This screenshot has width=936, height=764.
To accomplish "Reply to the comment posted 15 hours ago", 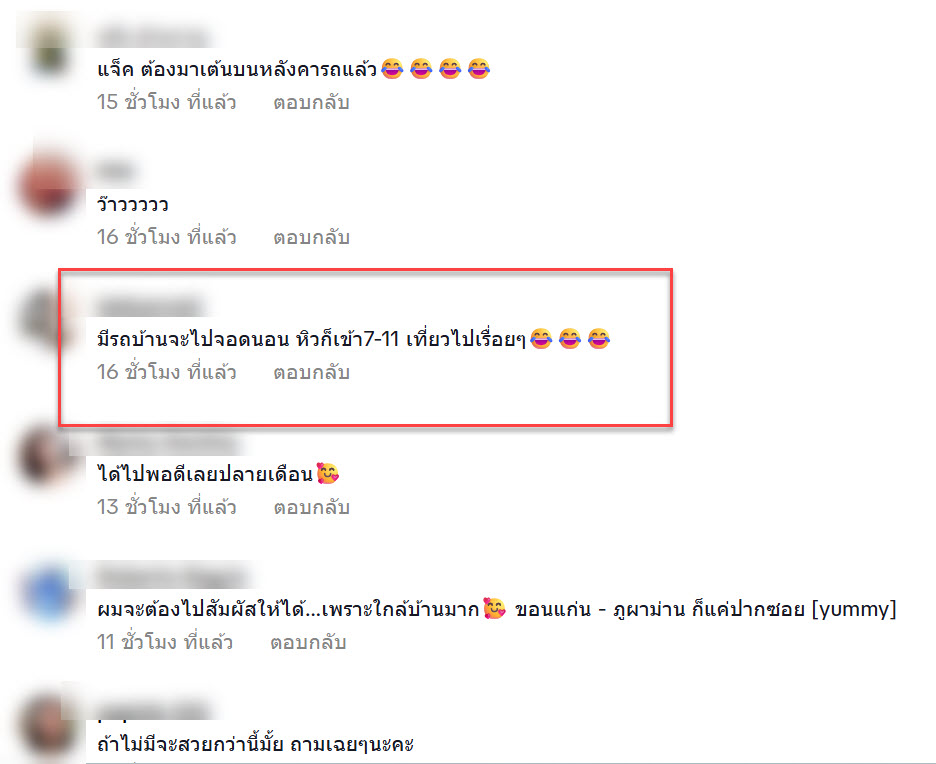I will [311, 103].
